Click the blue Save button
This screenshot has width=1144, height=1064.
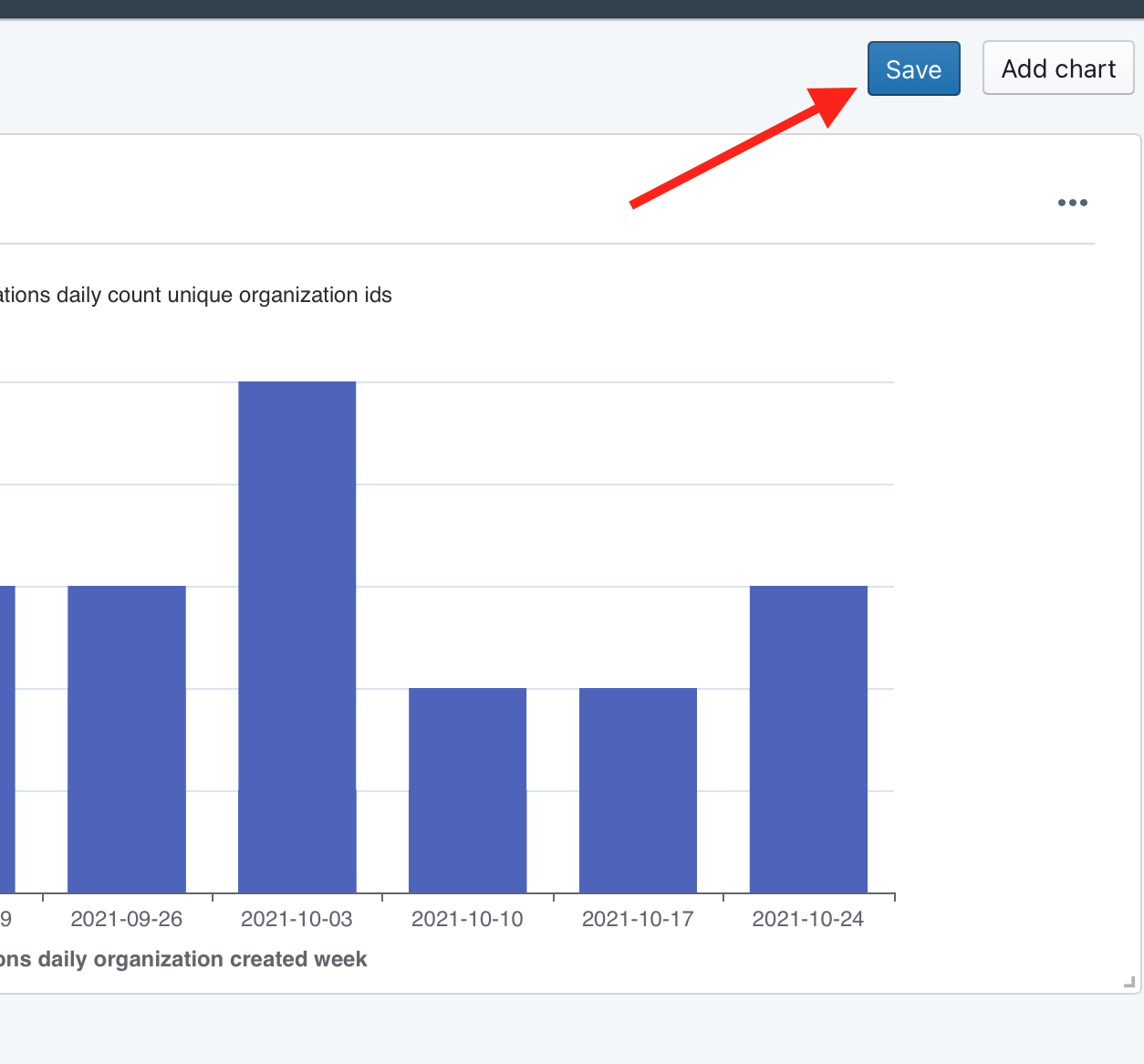pos(913,68)
